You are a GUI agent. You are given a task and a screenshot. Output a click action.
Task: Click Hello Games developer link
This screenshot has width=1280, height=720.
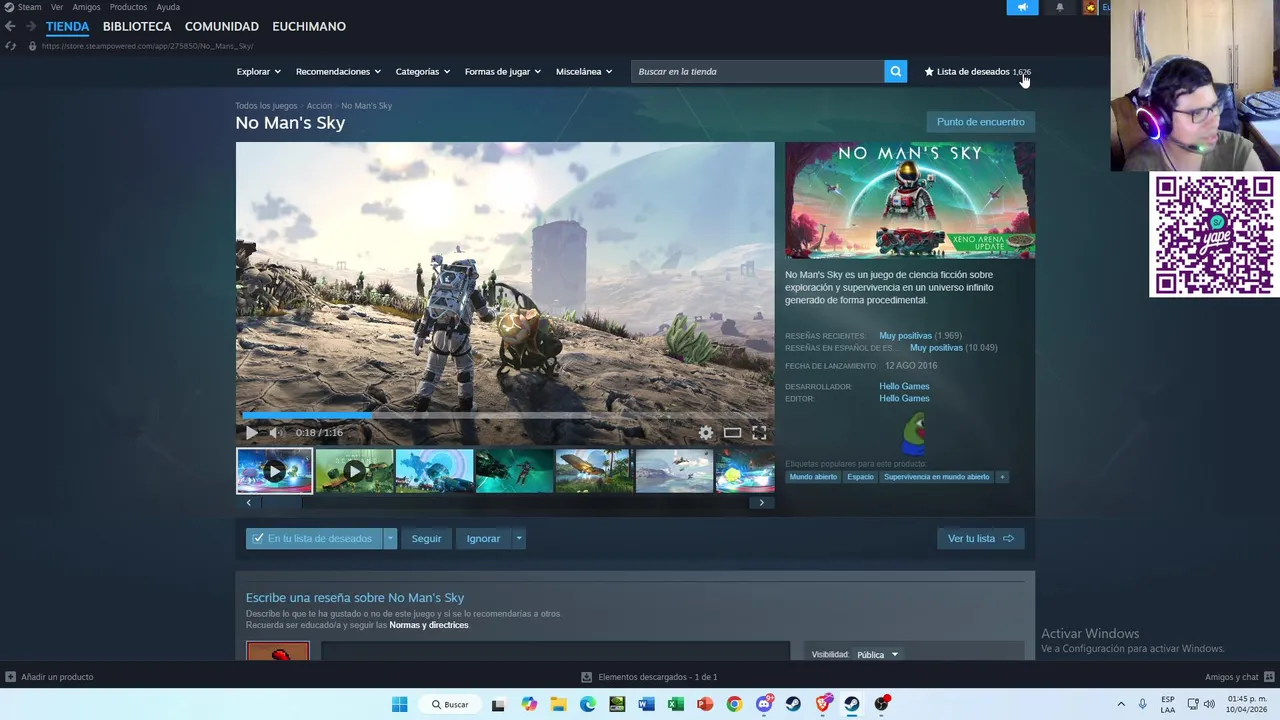point(904,386)
